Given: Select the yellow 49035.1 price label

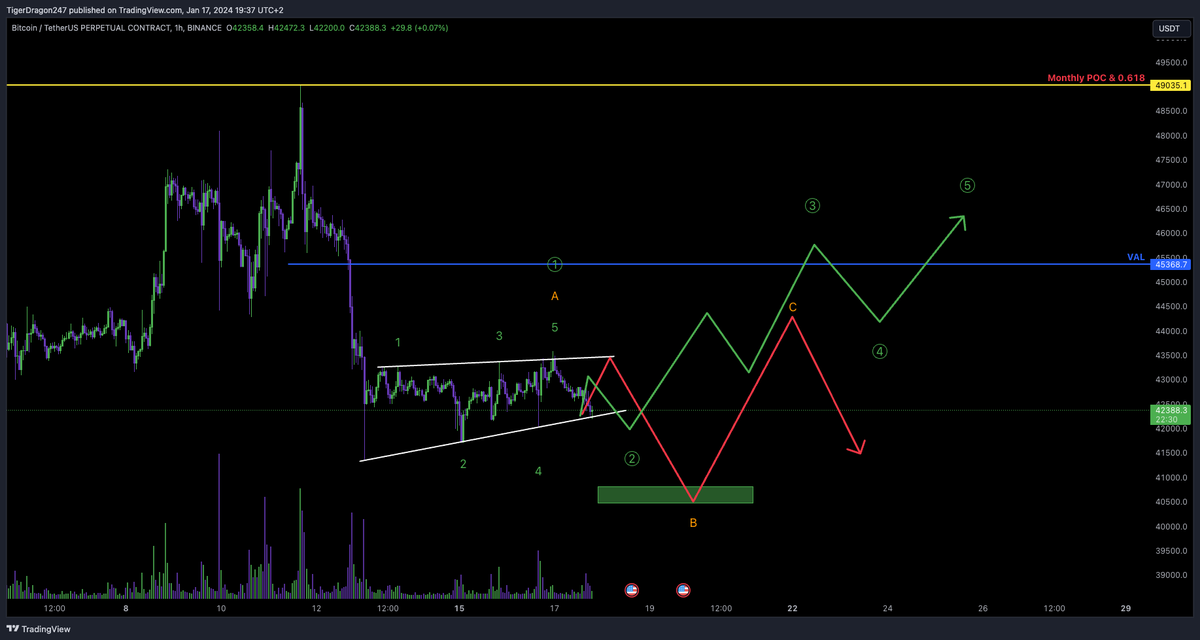Looking at the screenshot, I should pos(1172,86).
